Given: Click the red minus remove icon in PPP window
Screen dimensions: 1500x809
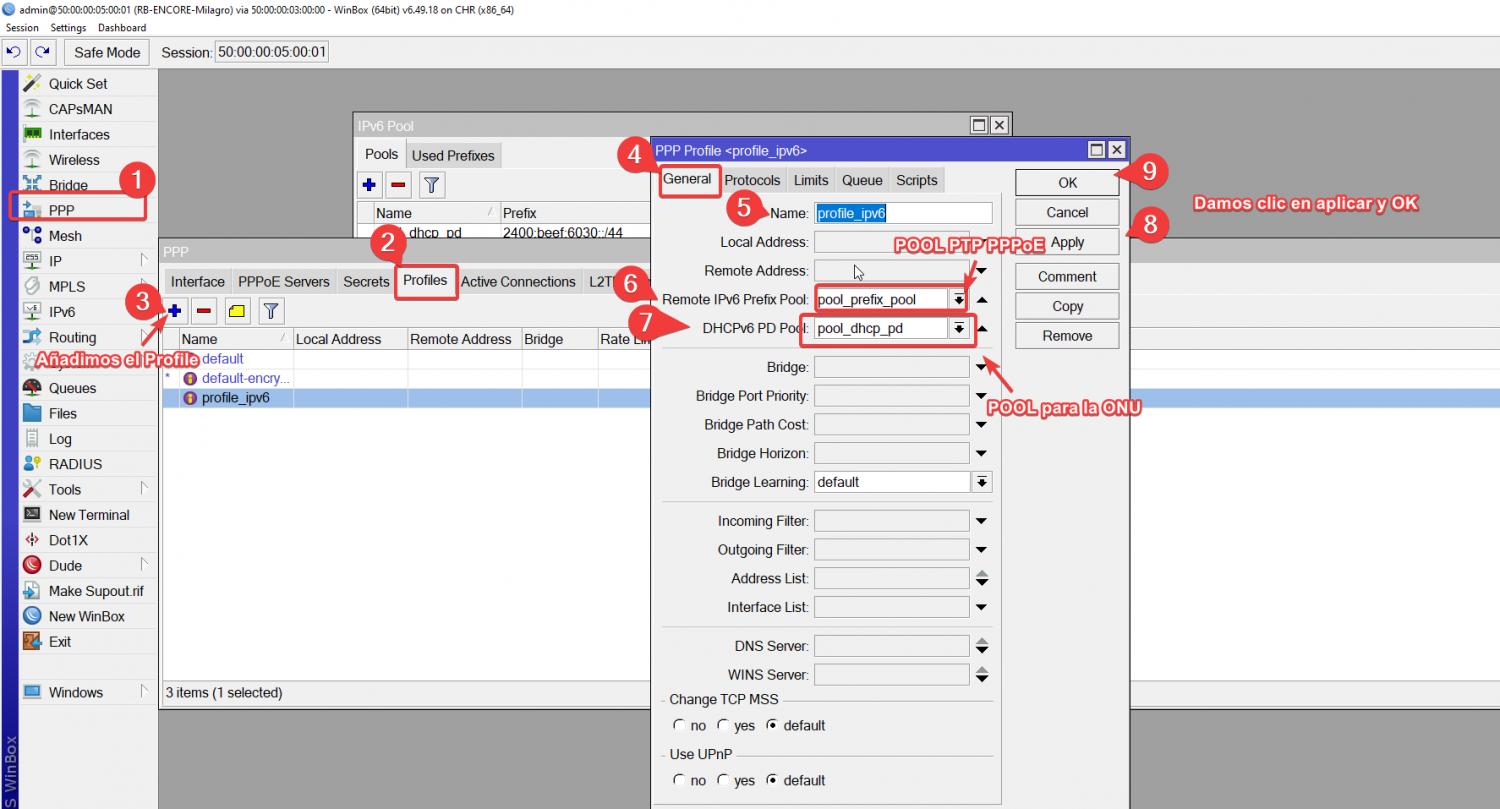Looking at the screenshot, I should (204, 311).
